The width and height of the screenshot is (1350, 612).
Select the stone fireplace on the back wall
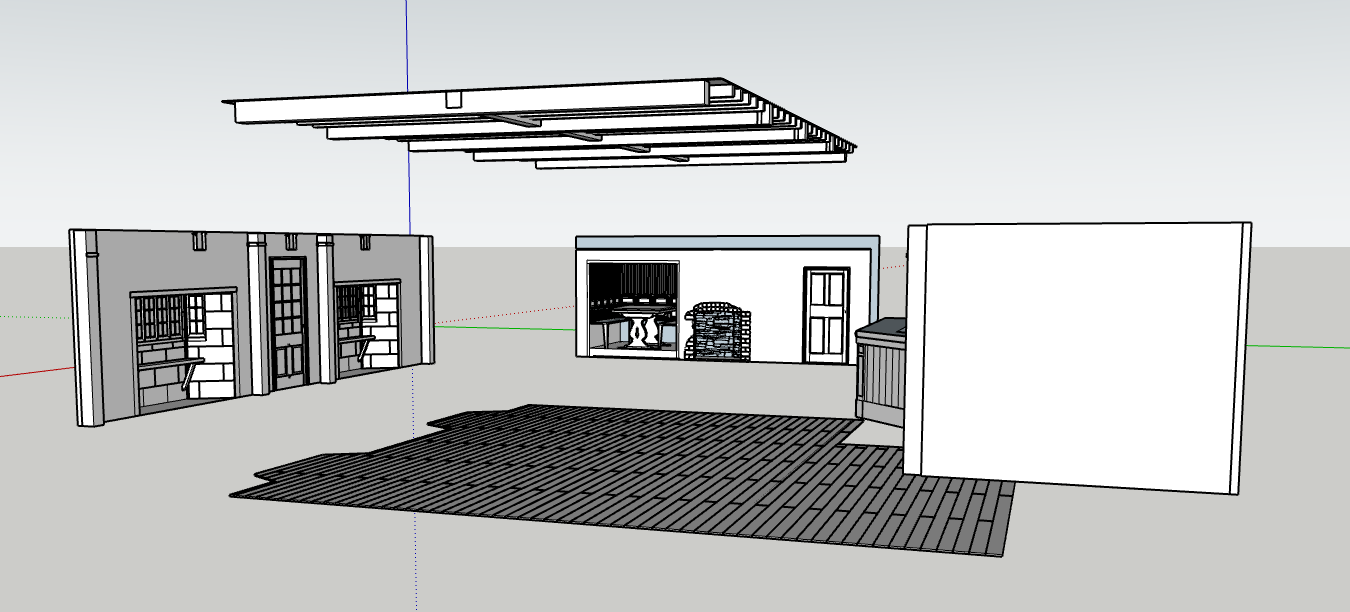coord(717,330)
